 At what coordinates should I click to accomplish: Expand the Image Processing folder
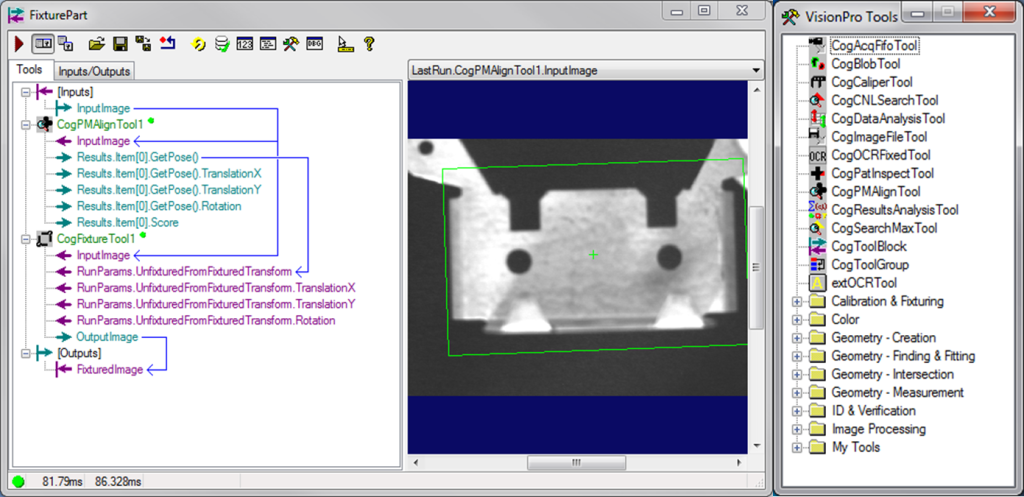click(x=797, y=429)
